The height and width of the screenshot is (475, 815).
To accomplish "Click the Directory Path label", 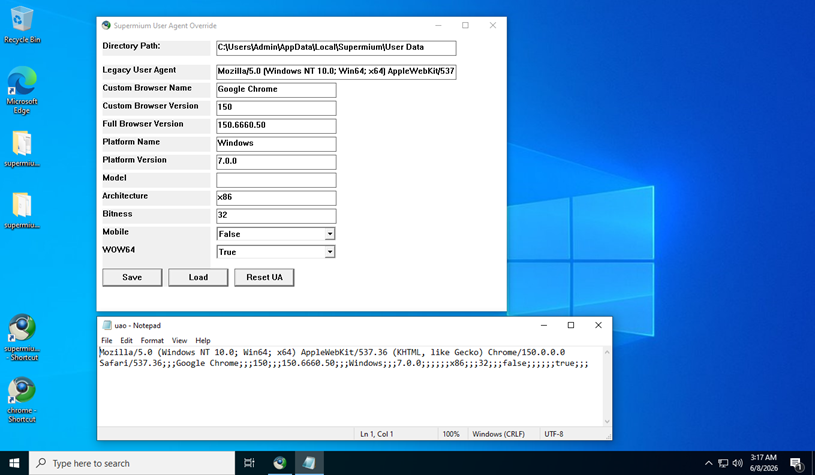I will [131, 46].
